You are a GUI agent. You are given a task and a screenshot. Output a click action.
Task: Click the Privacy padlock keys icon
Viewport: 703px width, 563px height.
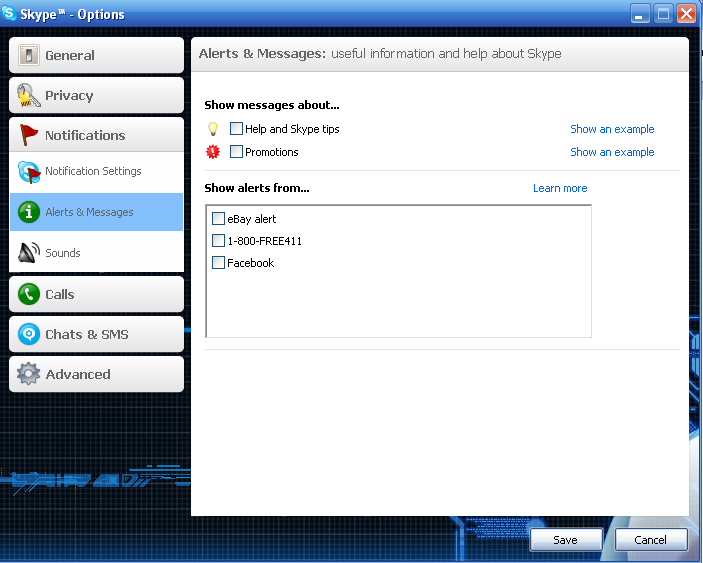point(29,95)
